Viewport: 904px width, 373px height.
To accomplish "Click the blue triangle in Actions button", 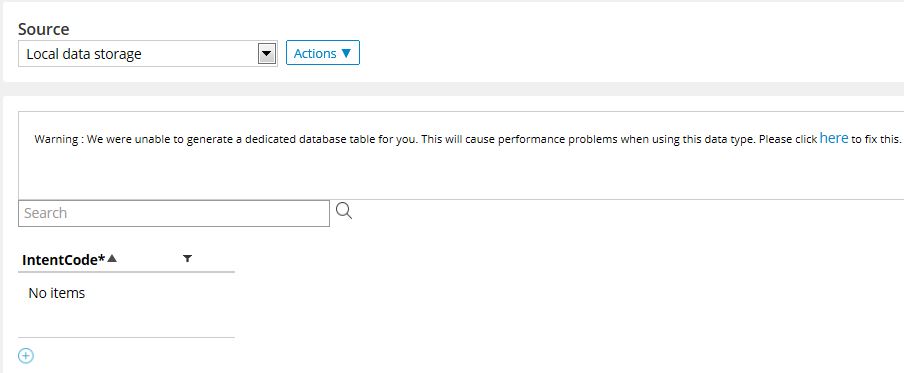I will [x=346, y=53].
